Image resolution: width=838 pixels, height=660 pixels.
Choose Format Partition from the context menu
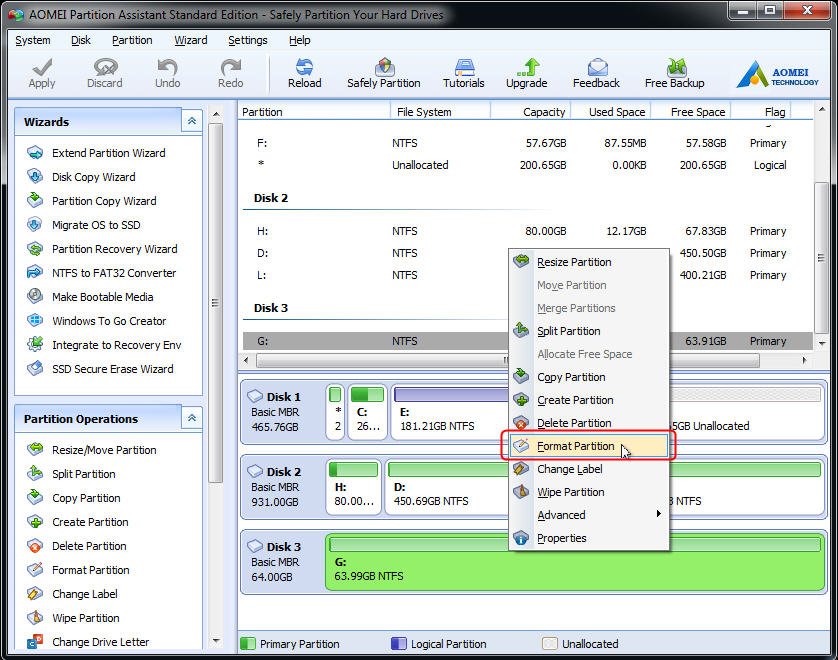(x=589, y=446)
